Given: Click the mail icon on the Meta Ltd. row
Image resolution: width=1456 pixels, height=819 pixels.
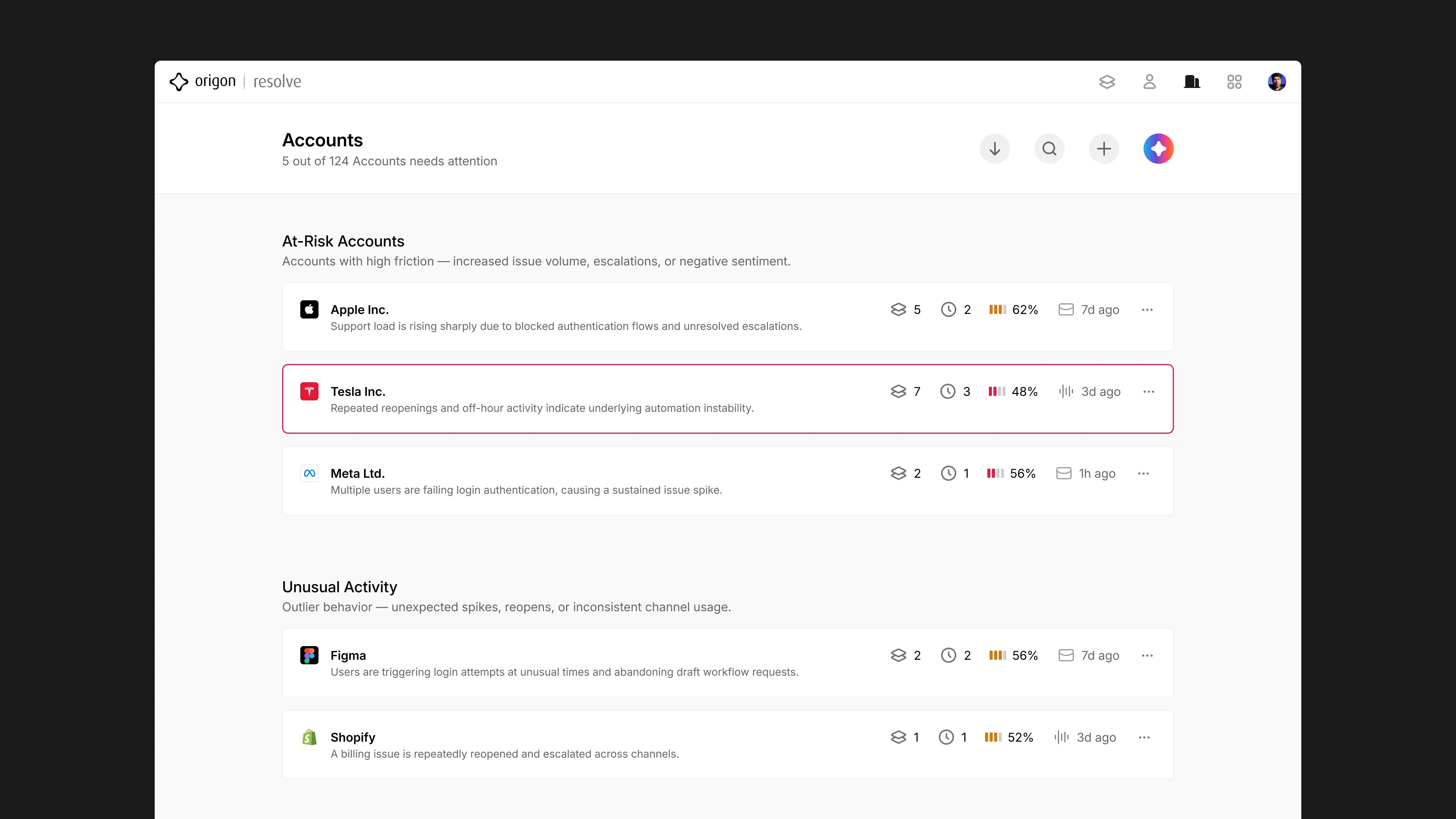Looking at the screenshot, I should click(x=1064, y=473).
